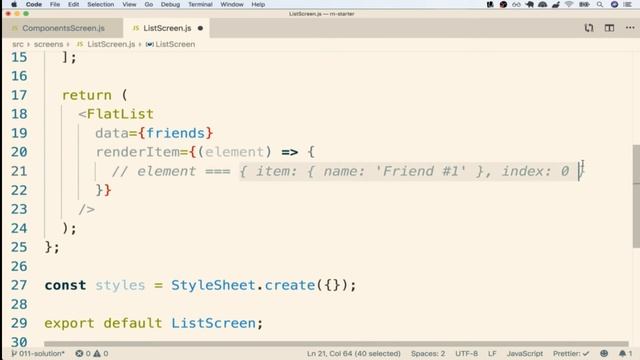
Task: Click the glasses icon in menu bar
Action: tap(516, 4)
